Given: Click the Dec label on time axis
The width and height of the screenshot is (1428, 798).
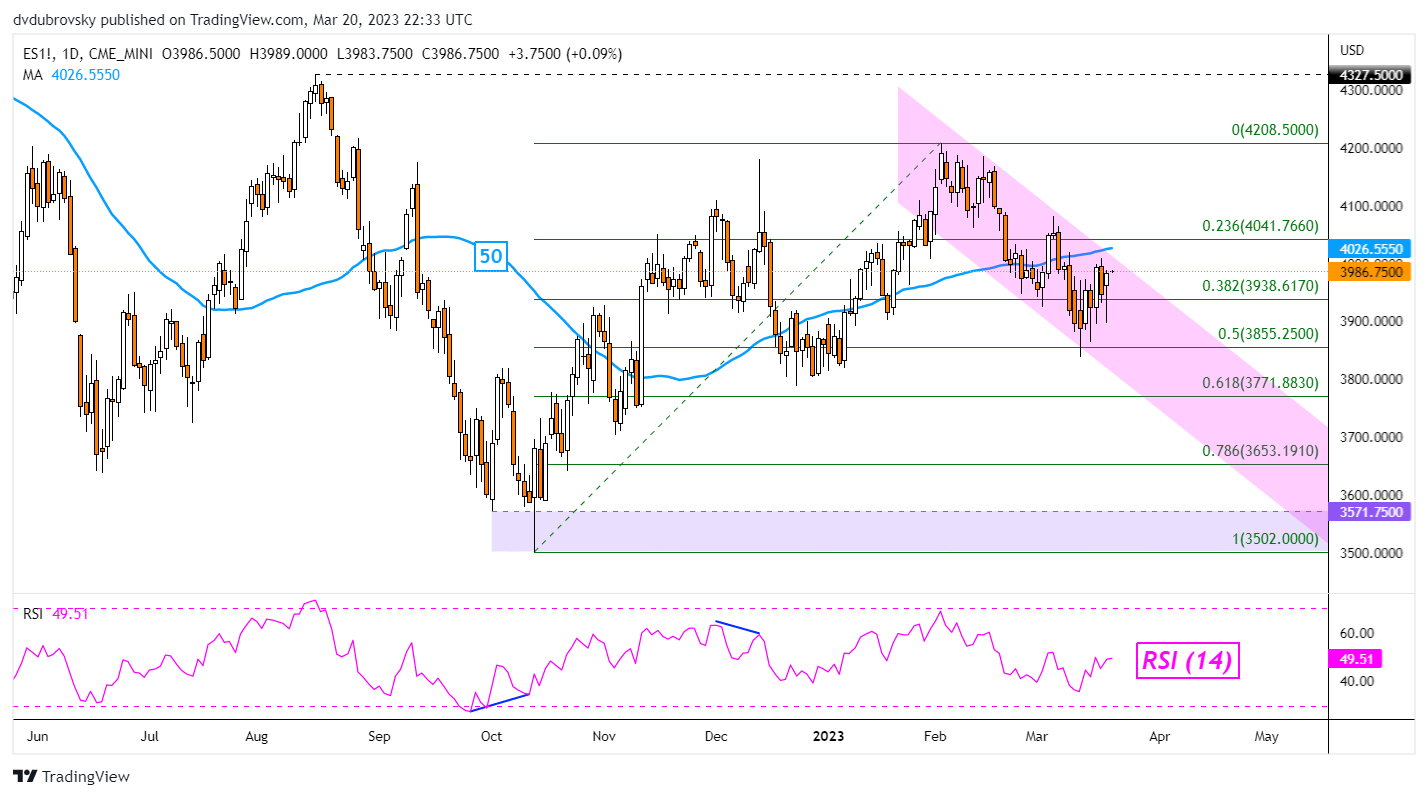Looking at the screenshot, I should tap(716, 737).
